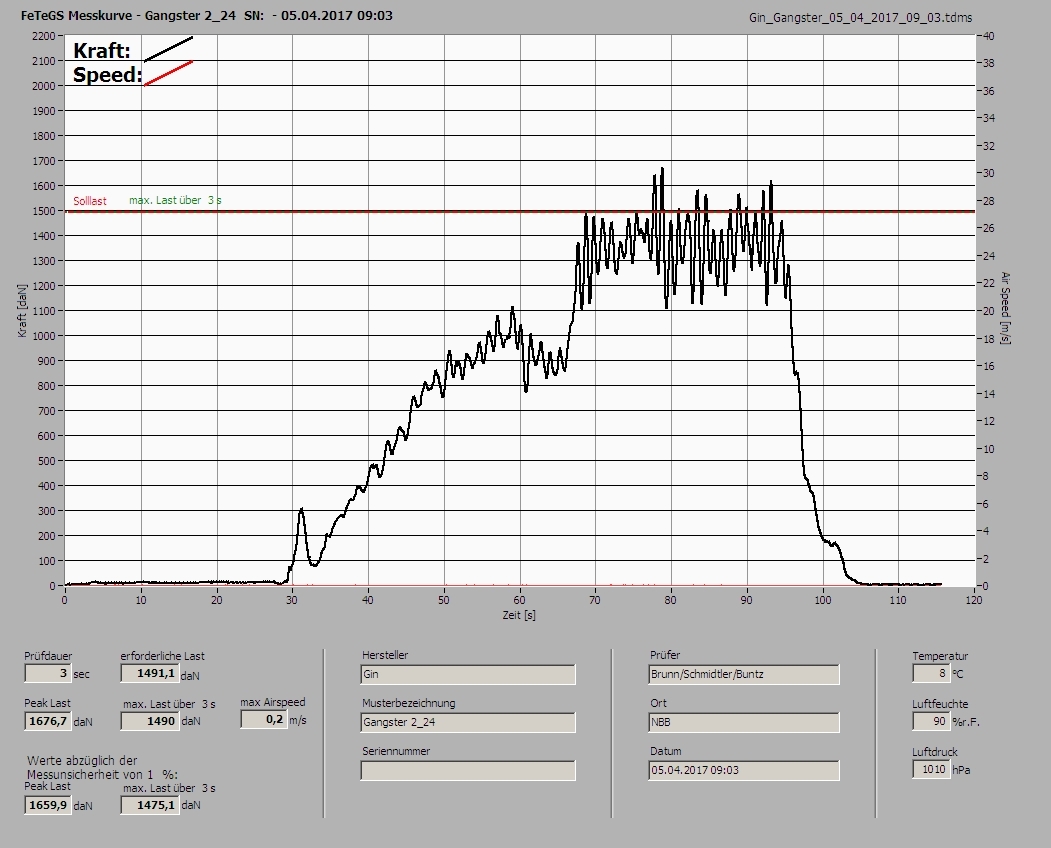This screenshot has height=848, width=1051.
Task: Click the Temperatur label
Action: click(940, 656)
